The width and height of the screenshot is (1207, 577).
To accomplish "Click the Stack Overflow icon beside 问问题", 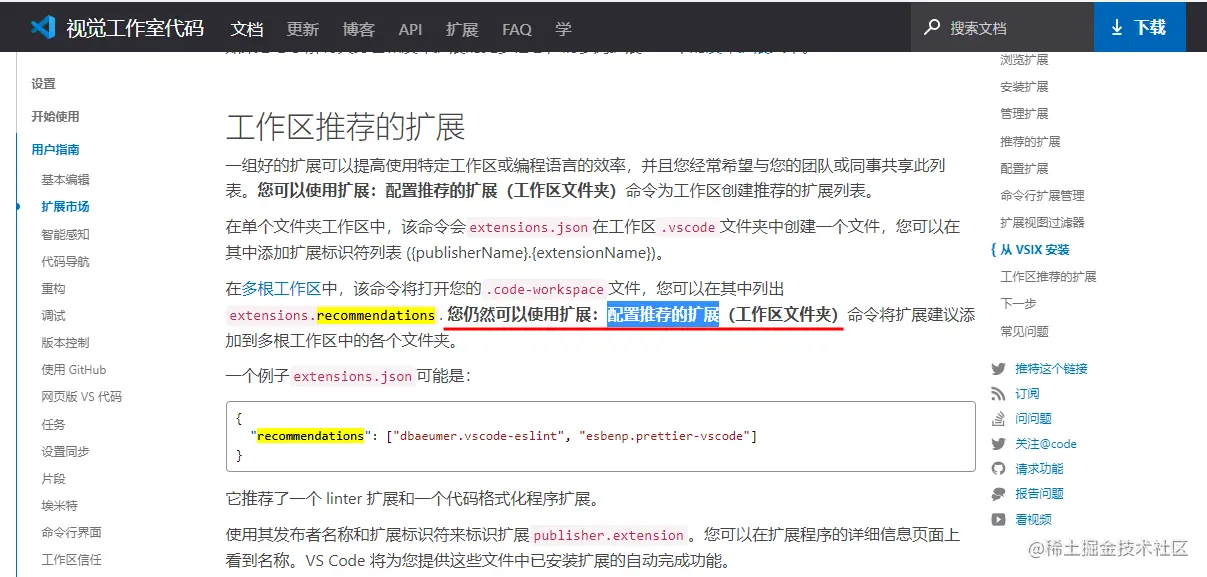I will (x=998, y=419).
